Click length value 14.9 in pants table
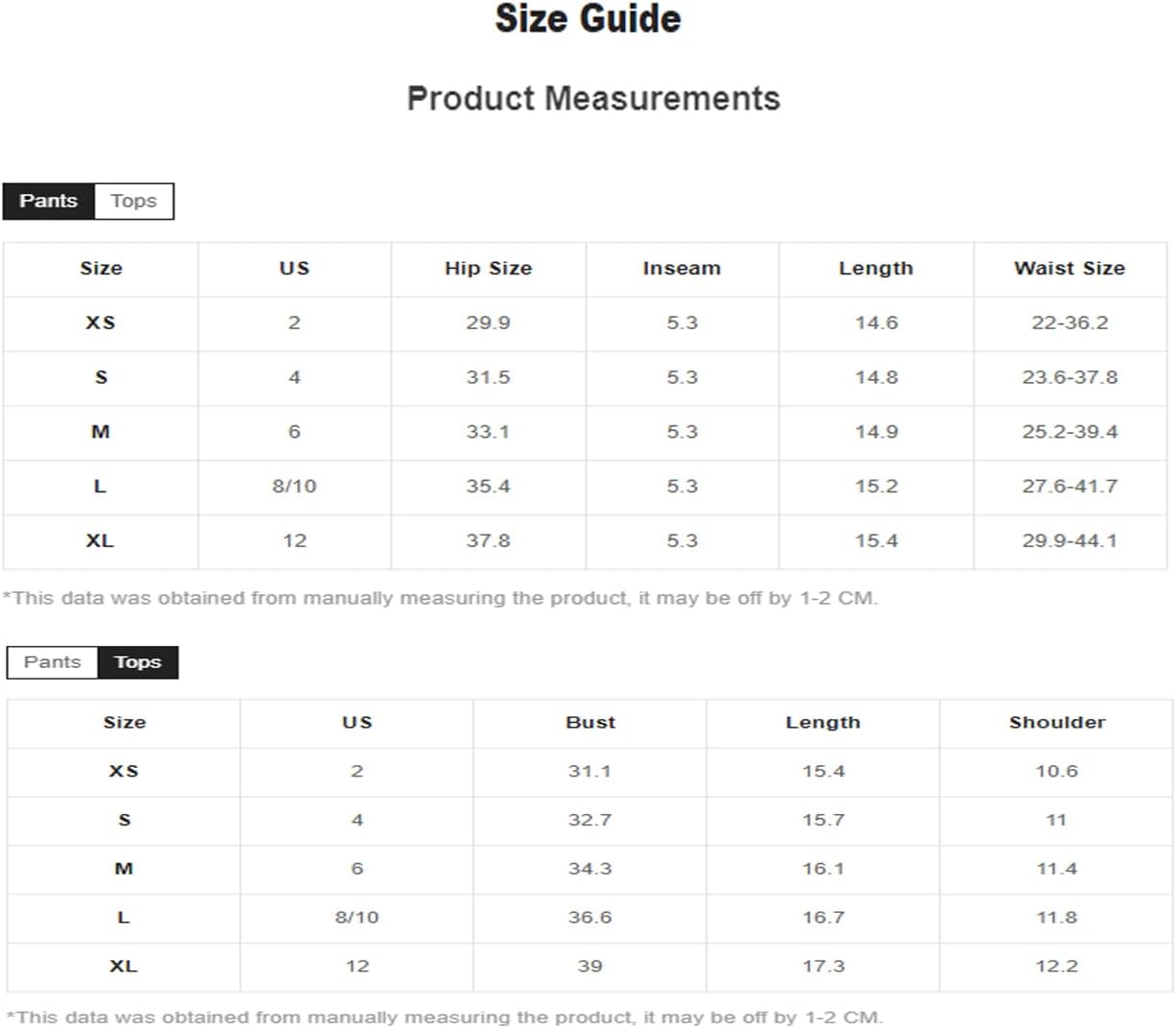The image size is (1176, 1028). pos(876,431)
